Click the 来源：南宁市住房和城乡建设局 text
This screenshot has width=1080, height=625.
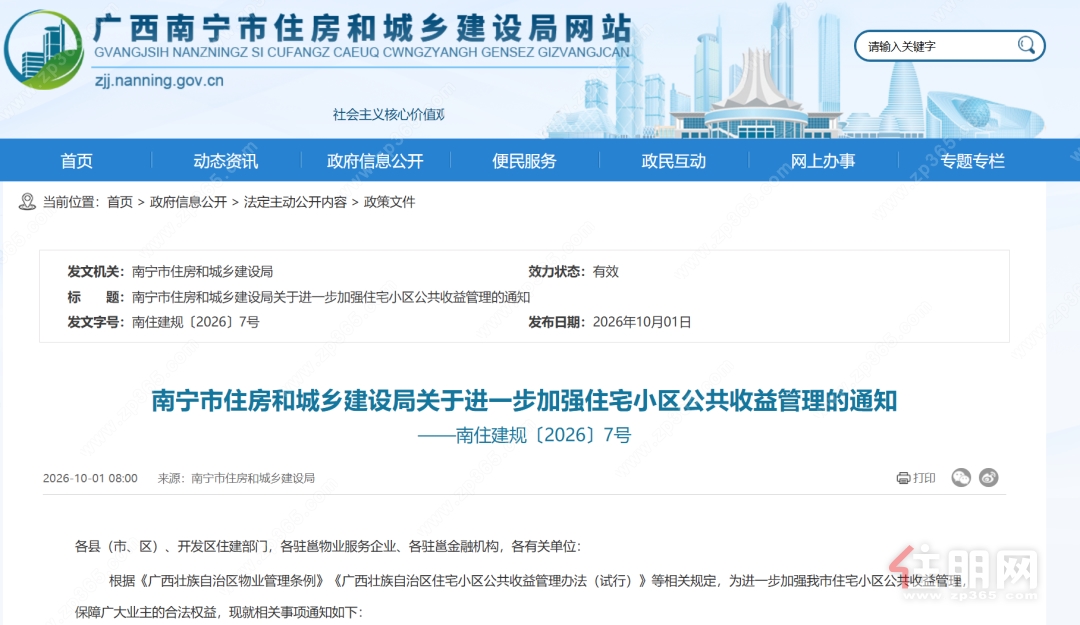tap(236, 478)
